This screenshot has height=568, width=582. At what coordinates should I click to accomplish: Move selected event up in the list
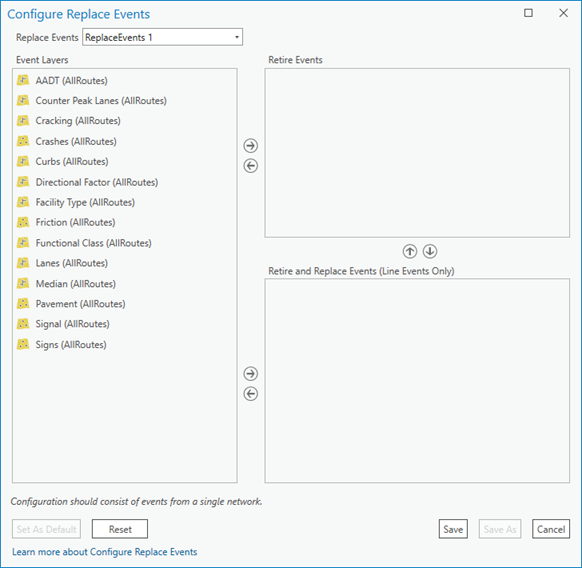[410, 251]
